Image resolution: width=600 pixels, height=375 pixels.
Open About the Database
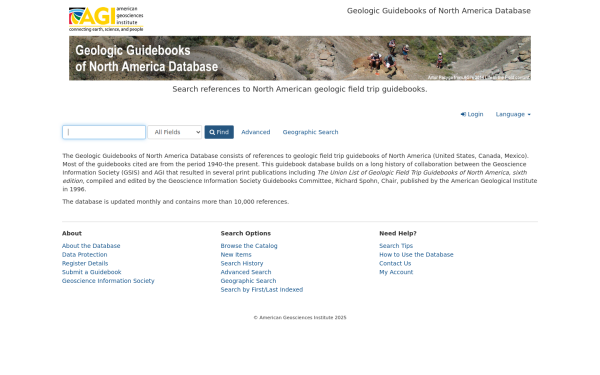(x=91, y=246)
